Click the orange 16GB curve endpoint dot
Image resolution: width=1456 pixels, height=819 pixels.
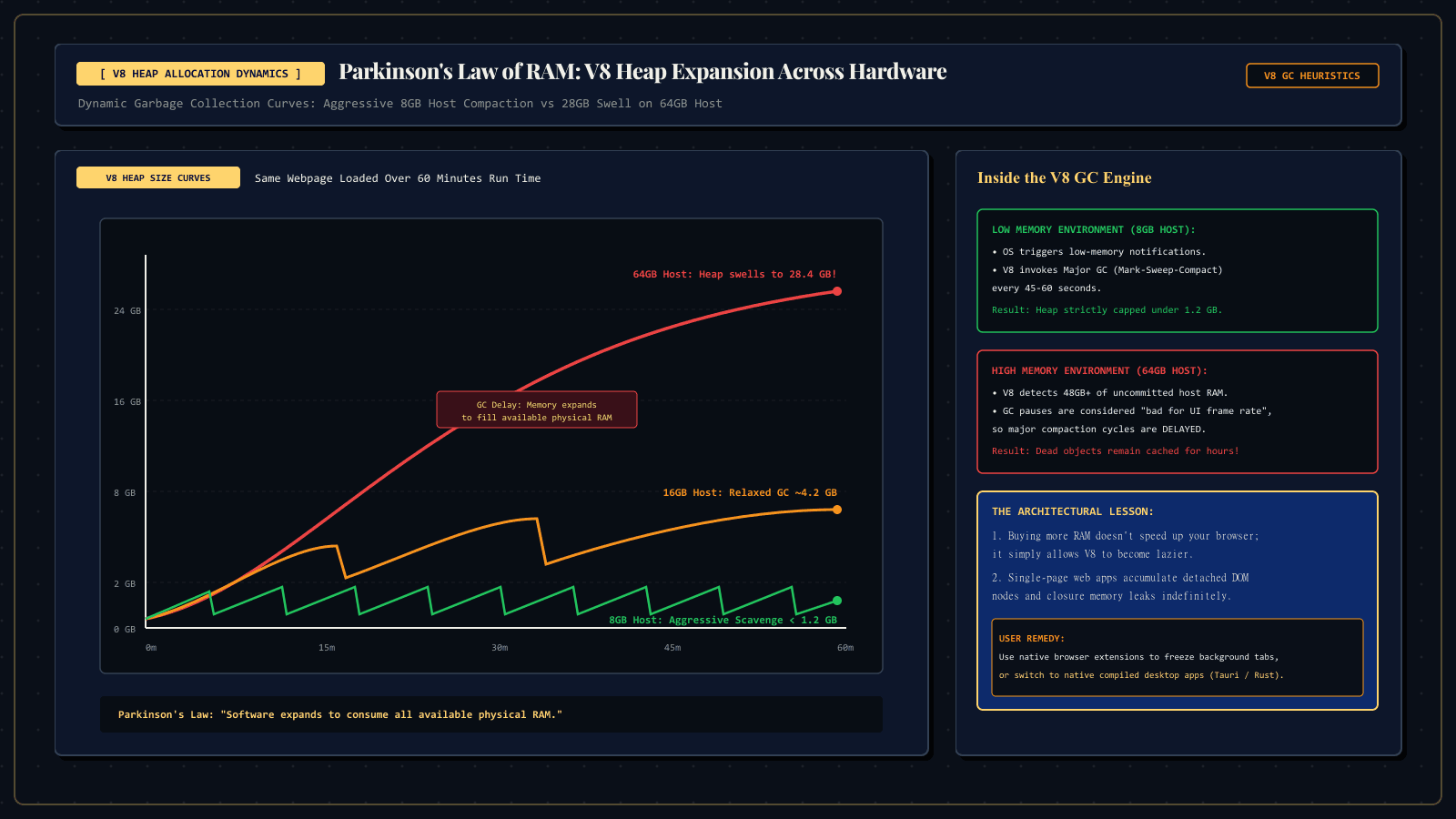(x=837, y=510)
